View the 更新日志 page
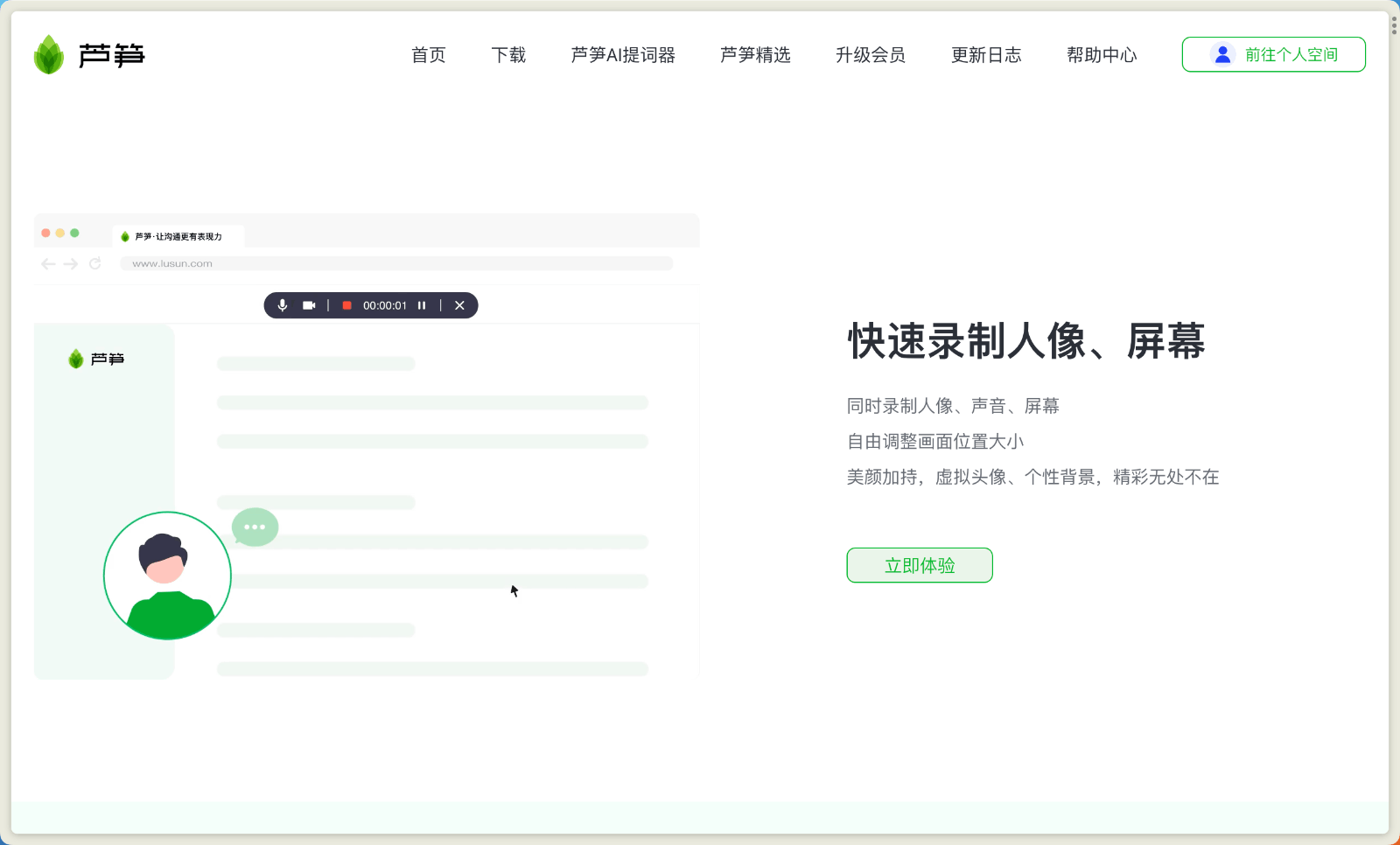Screen dimensions: 1400x845 [x=986, y=55]
